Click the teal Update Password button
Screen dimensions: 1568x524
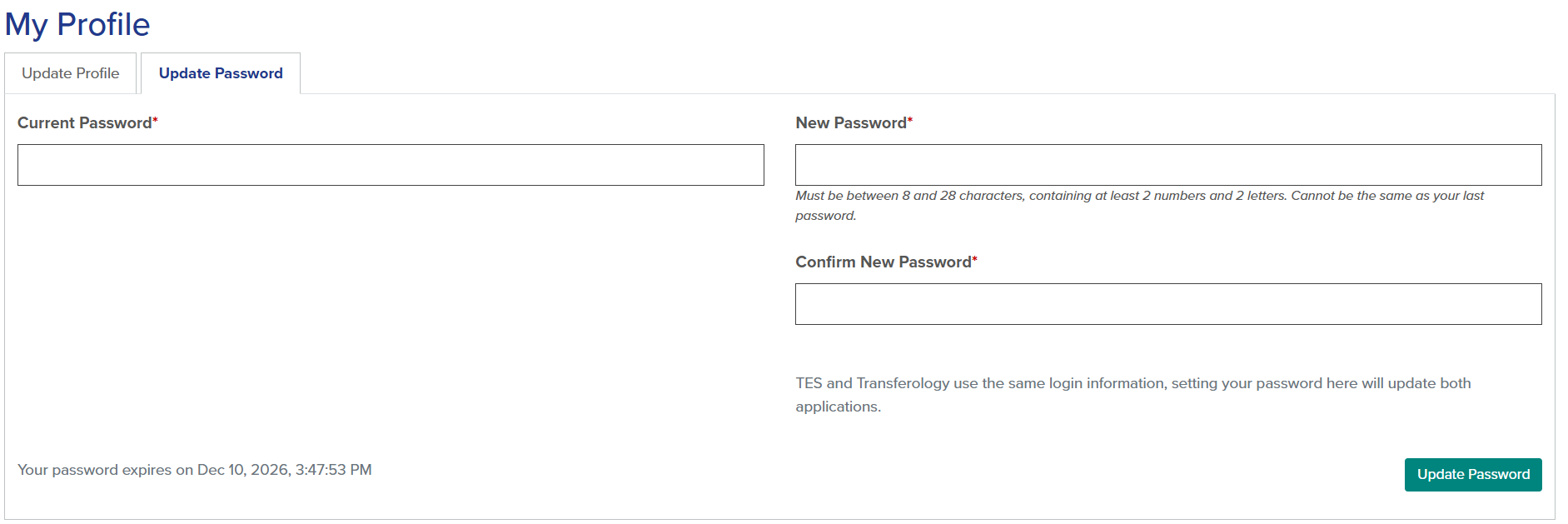[x=1472, y=474]
